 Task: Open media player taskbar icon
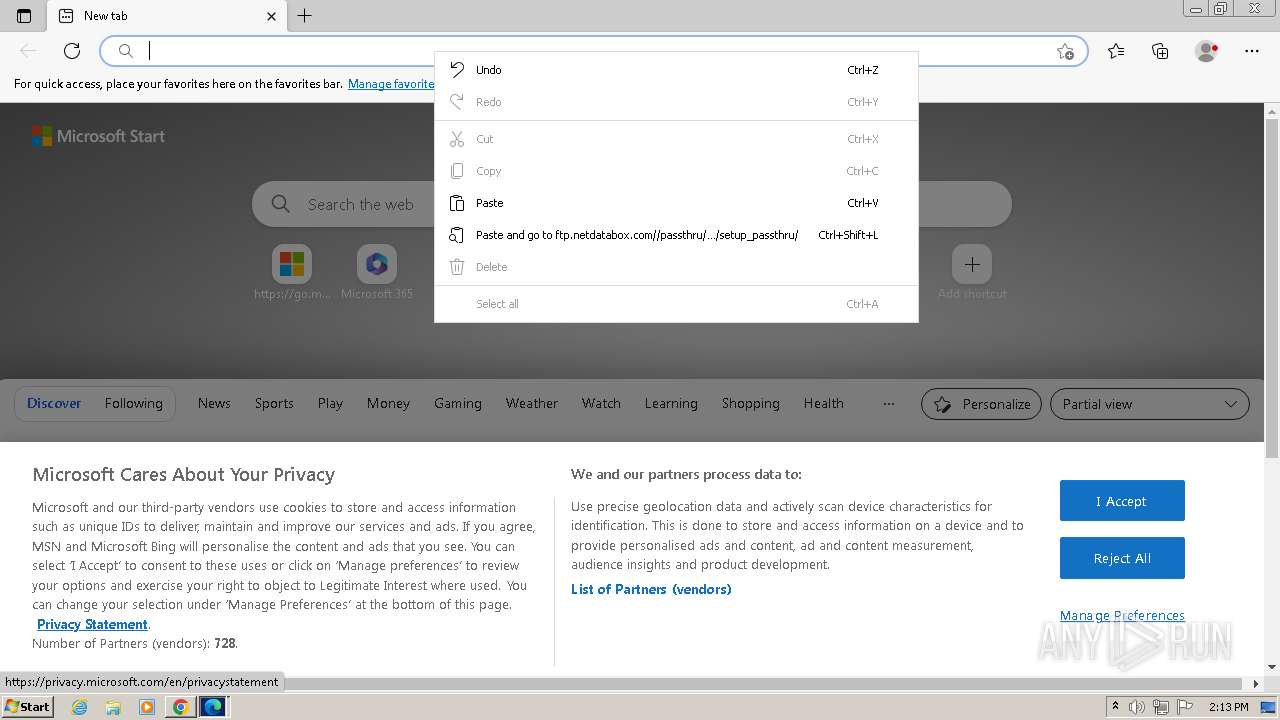point(147,707)
